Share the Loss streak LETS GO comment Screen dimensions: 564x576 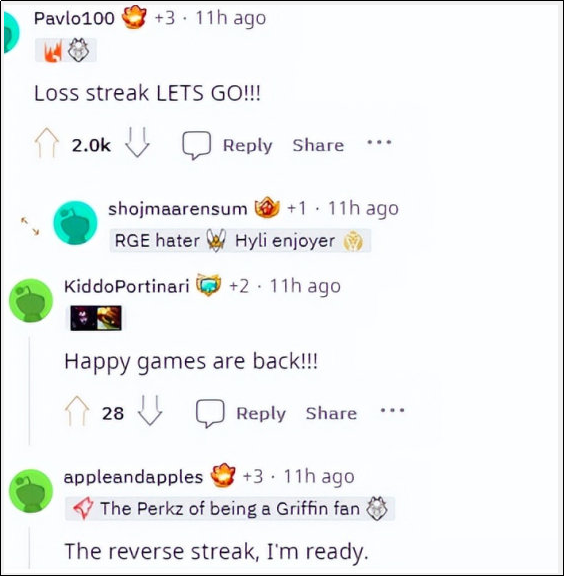(318, 145)
